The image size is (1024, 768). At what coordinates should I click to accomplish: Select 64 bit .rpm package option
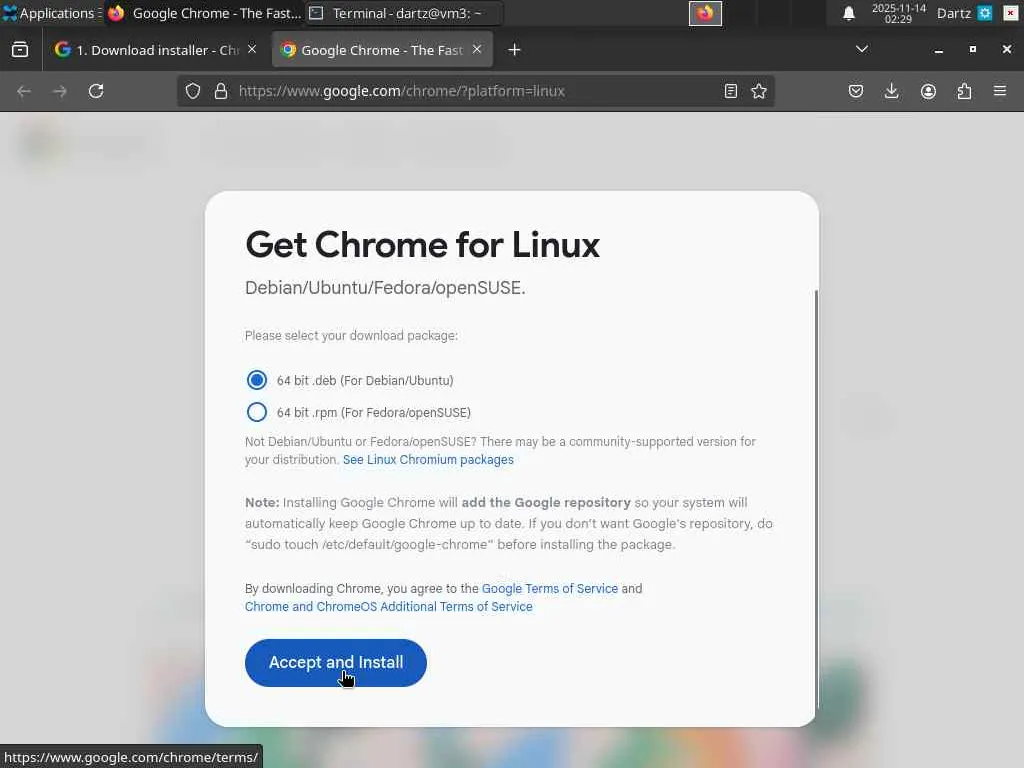[x=257, y=412]
